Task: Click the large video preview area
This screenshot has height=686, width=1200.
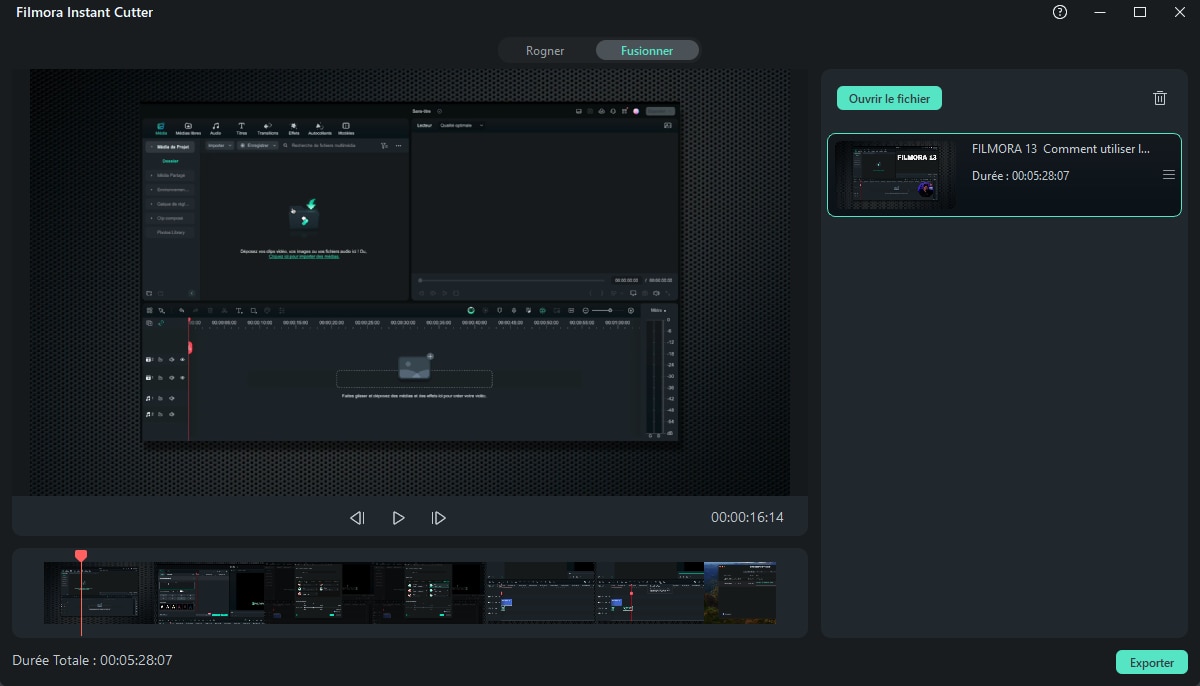Action: coord(410,282)
